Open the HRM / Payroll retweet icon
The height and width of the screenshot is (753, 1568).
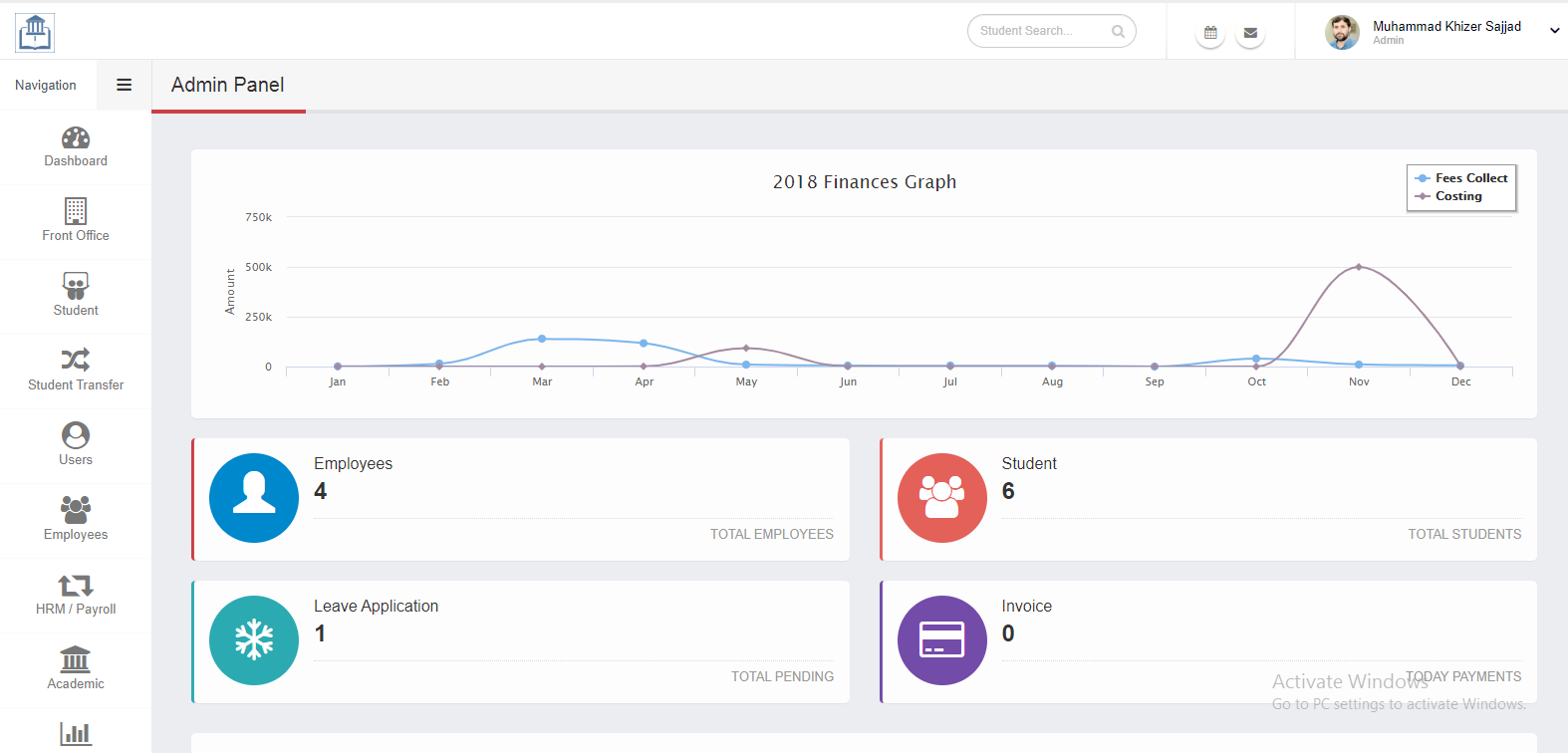click(x=76, y=585)
